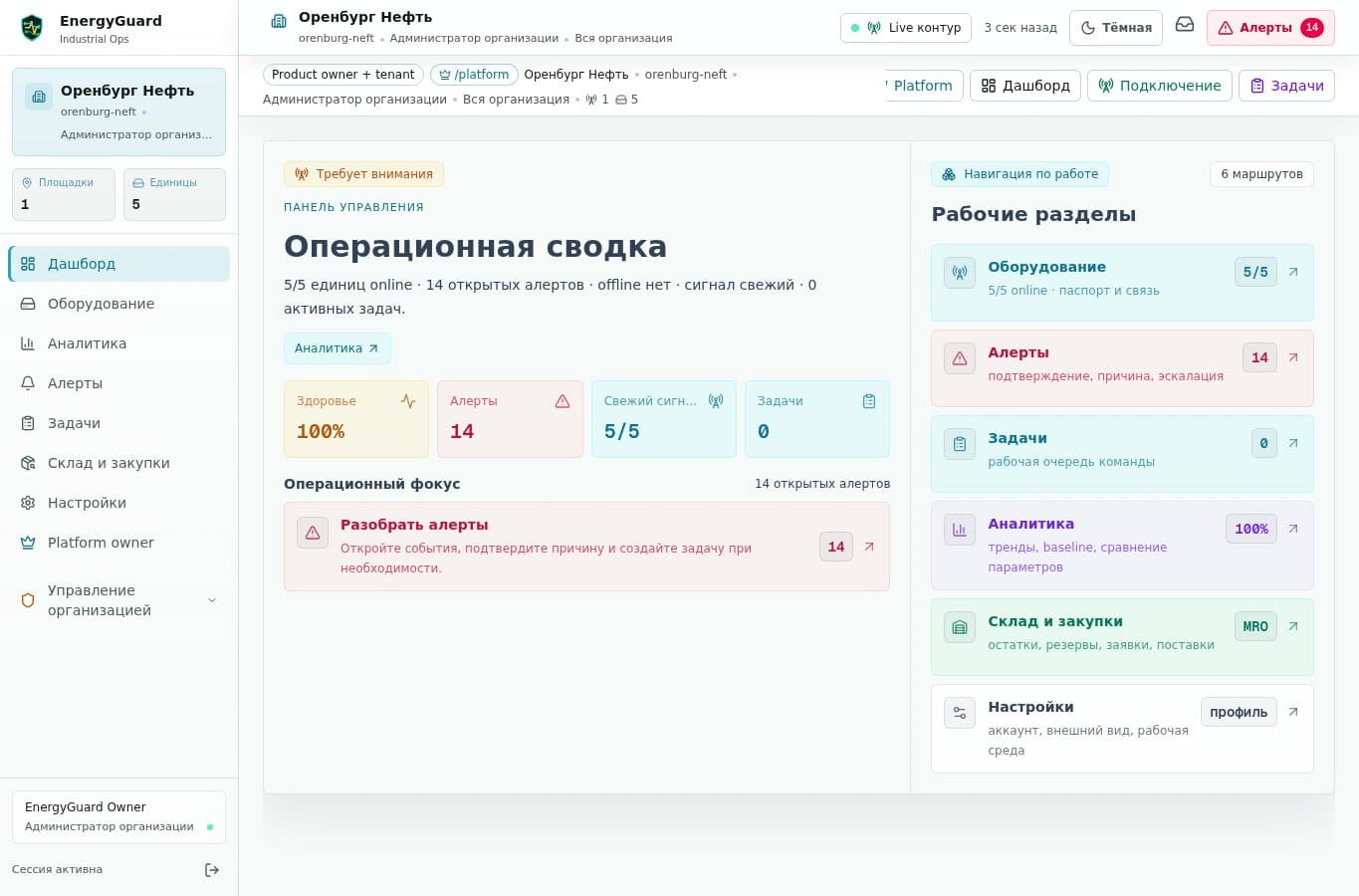Click the signal icon in Свежий сигнал tile
The height and width of the screenshot is (896, 1359).
pos(716,401)
